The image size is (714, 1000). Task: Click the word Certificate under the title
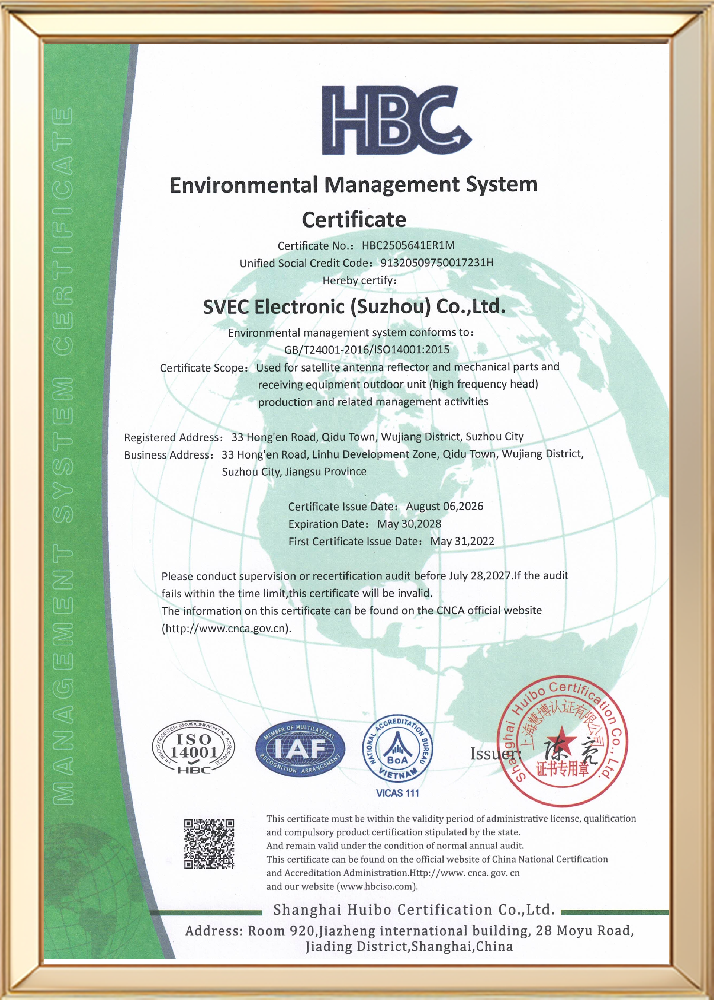pos(354,219)
